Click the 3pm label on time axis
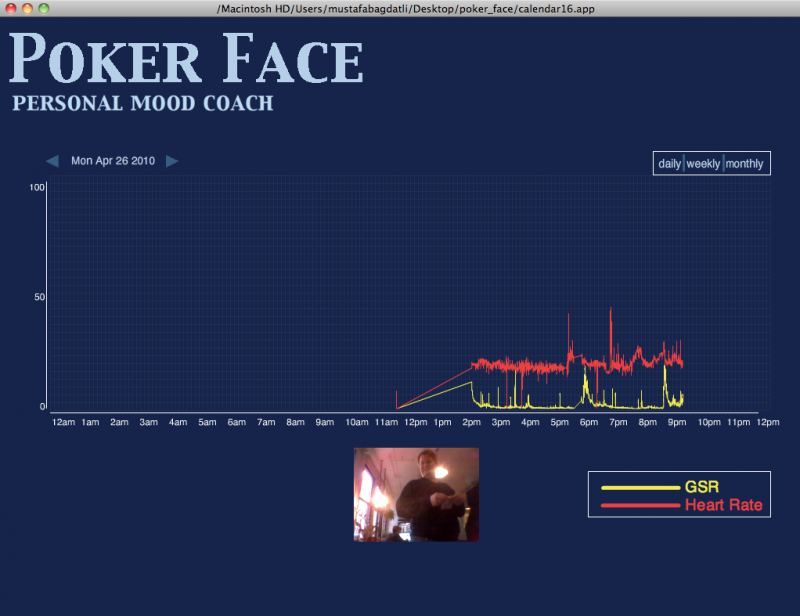Image resolution: width=800 pixels, height=616 pixels. (x=501, y=422)
